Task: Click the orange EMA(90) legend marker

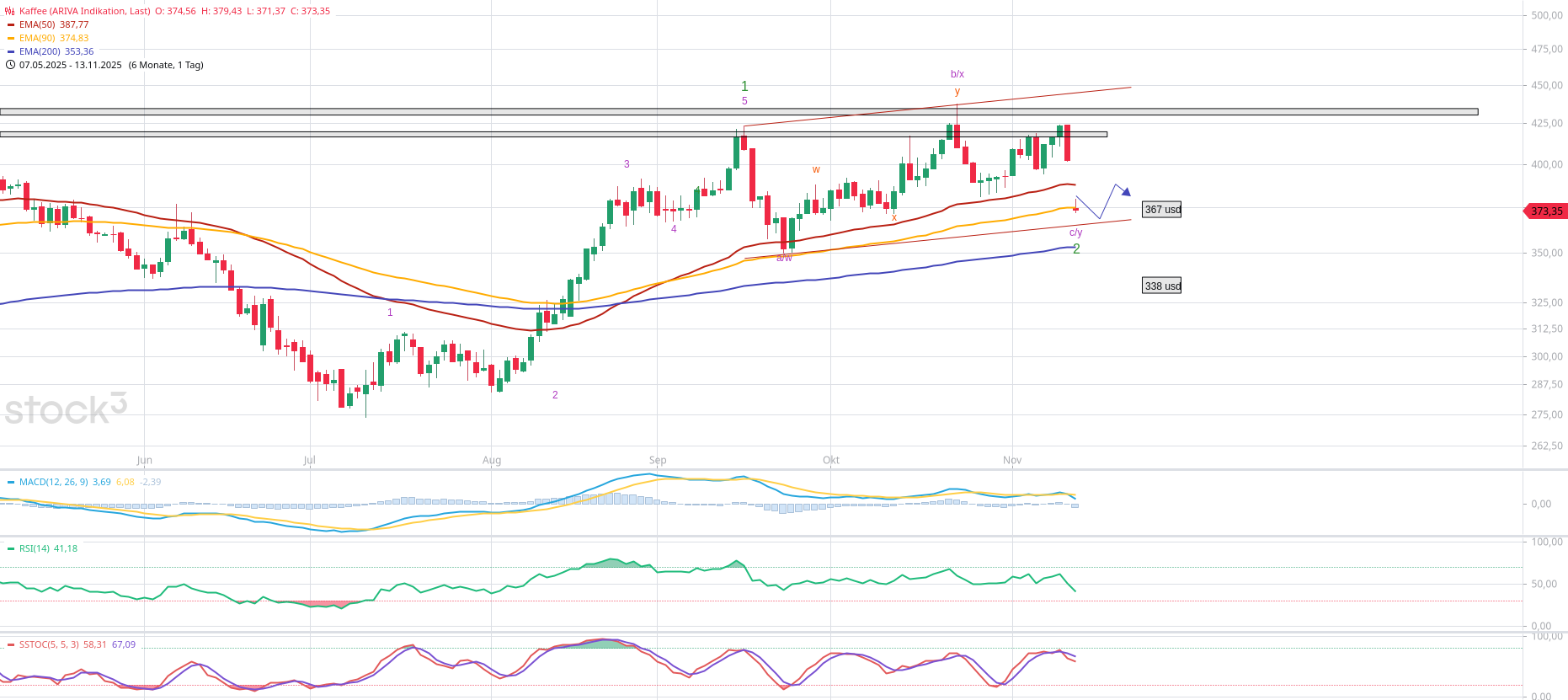Action: point(11,39)
